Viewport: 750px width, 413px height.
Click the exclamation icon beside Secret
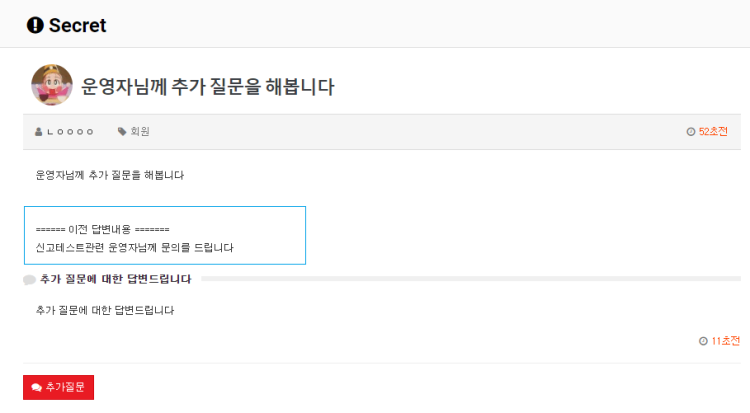coord(35,25)
